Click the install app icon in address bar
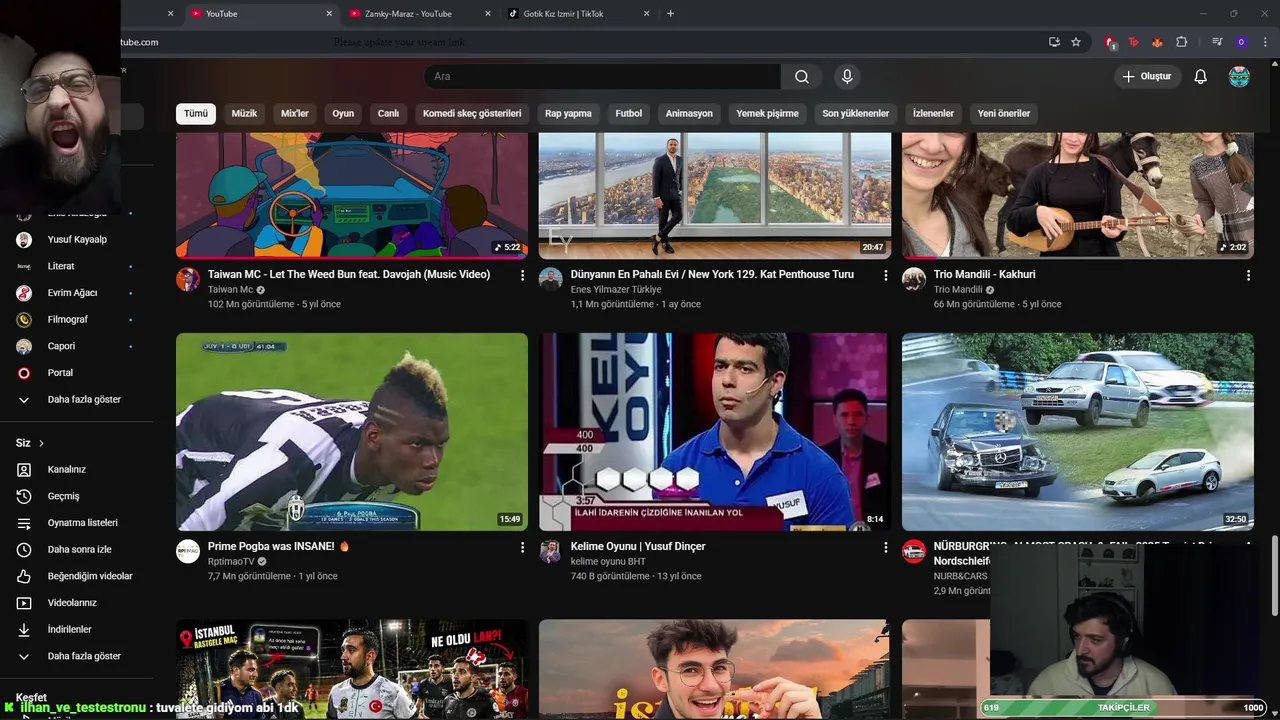 1054,42
